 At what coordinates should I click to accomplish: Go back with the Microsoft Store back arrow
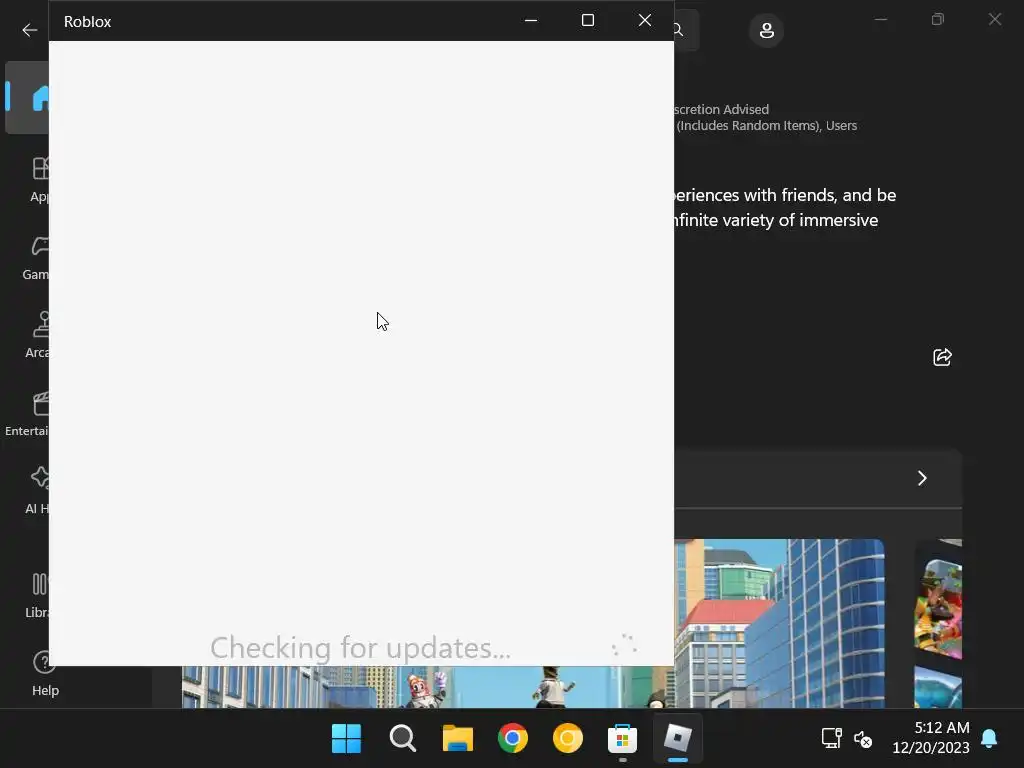point(29,30)
